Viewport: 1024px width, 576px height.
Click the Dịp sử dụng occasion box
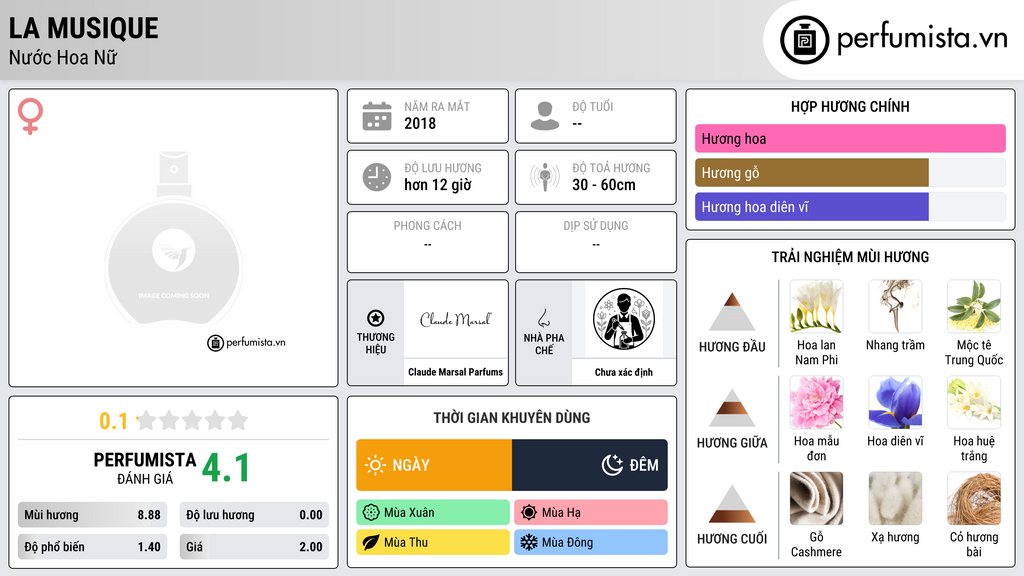[x=596, y=242]
